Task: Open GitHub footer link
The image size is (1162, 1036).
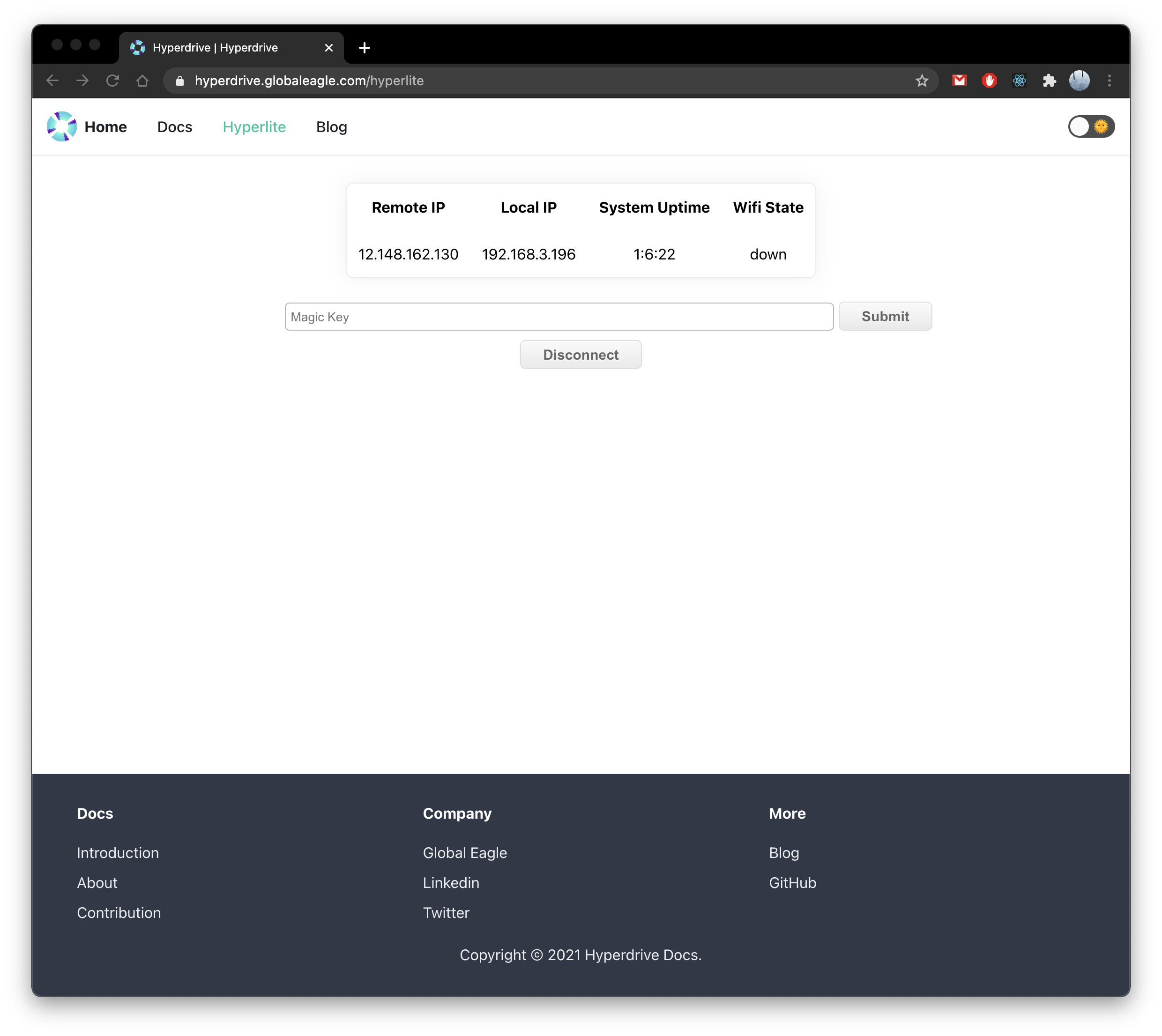Action: (792, 883)
